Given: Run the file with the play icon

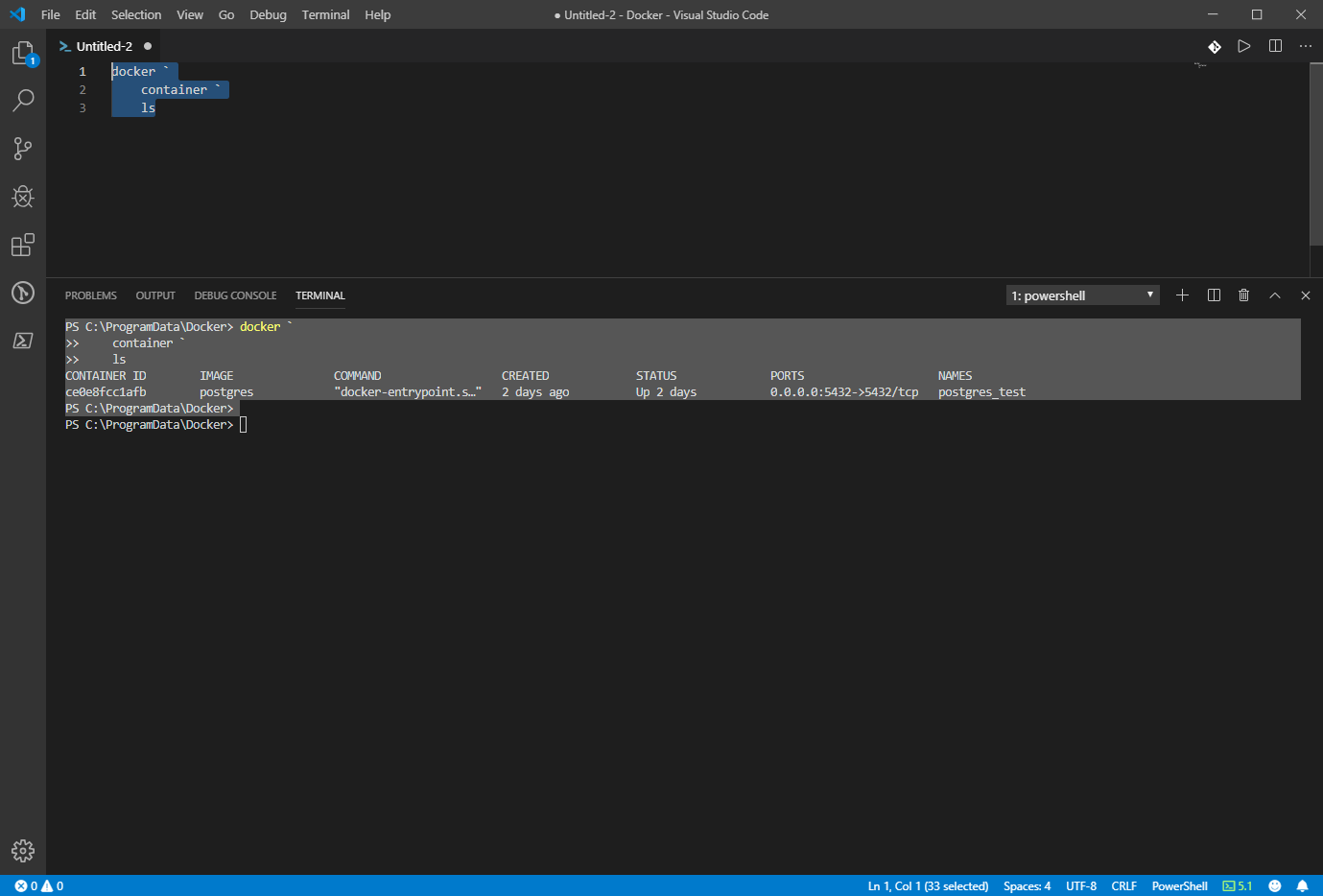Looking at the screenshot, I should coord(1244,46).
